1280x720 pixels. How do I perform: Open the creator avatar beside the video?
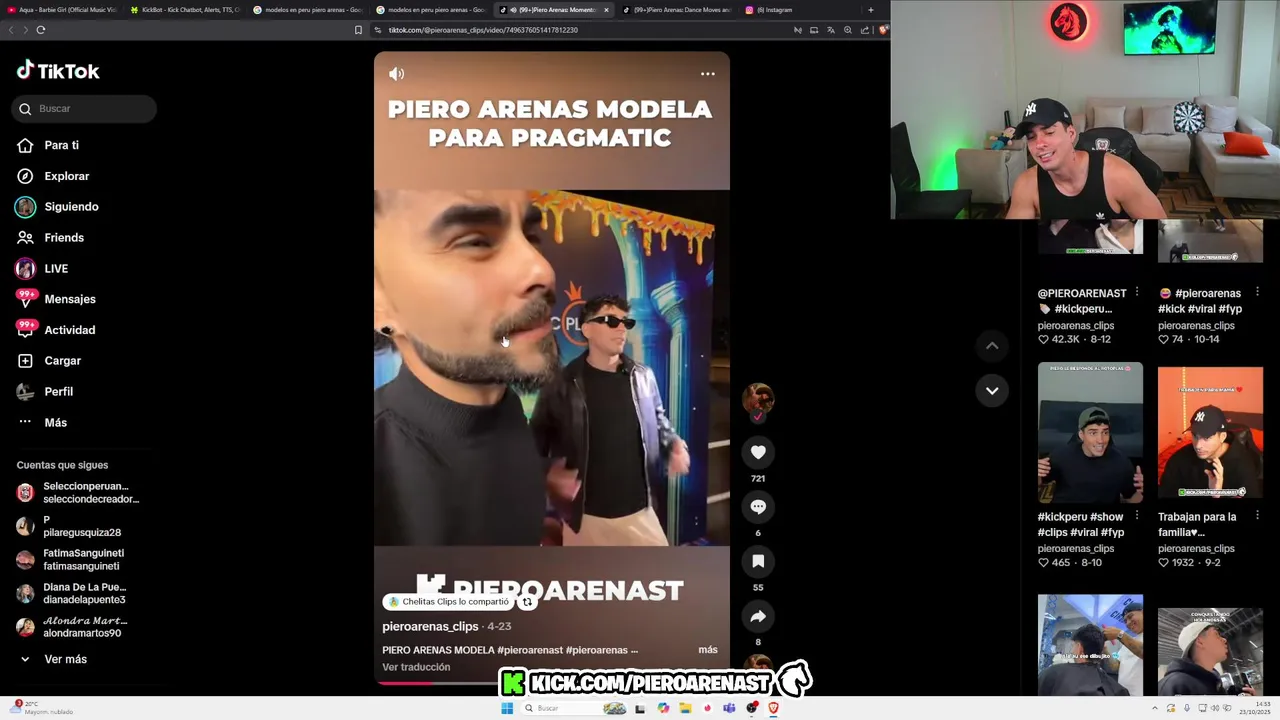(x=758, y=399)
